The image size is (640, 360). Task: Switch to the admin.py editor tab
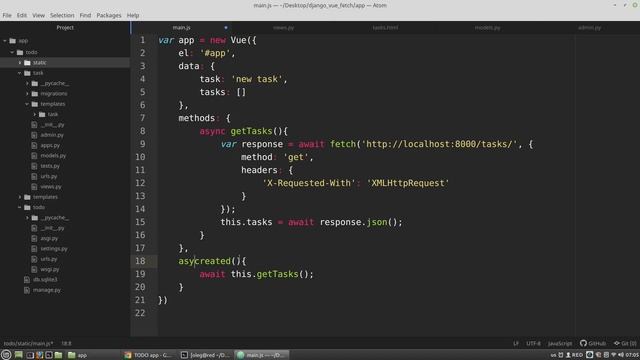[x=589, y=27]
